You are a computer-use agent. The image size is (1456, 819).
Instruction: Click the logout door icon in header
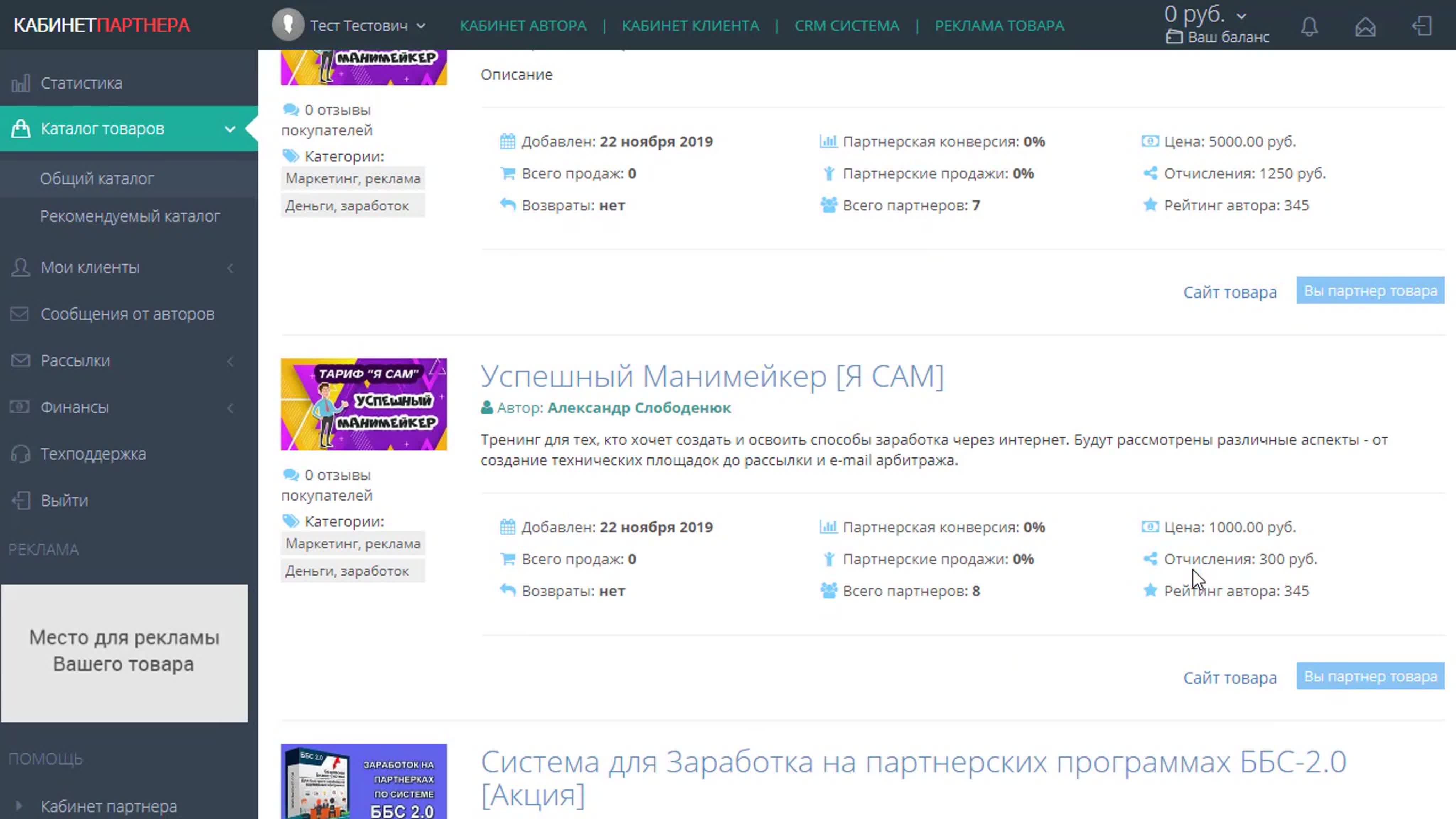(1422, 26)
